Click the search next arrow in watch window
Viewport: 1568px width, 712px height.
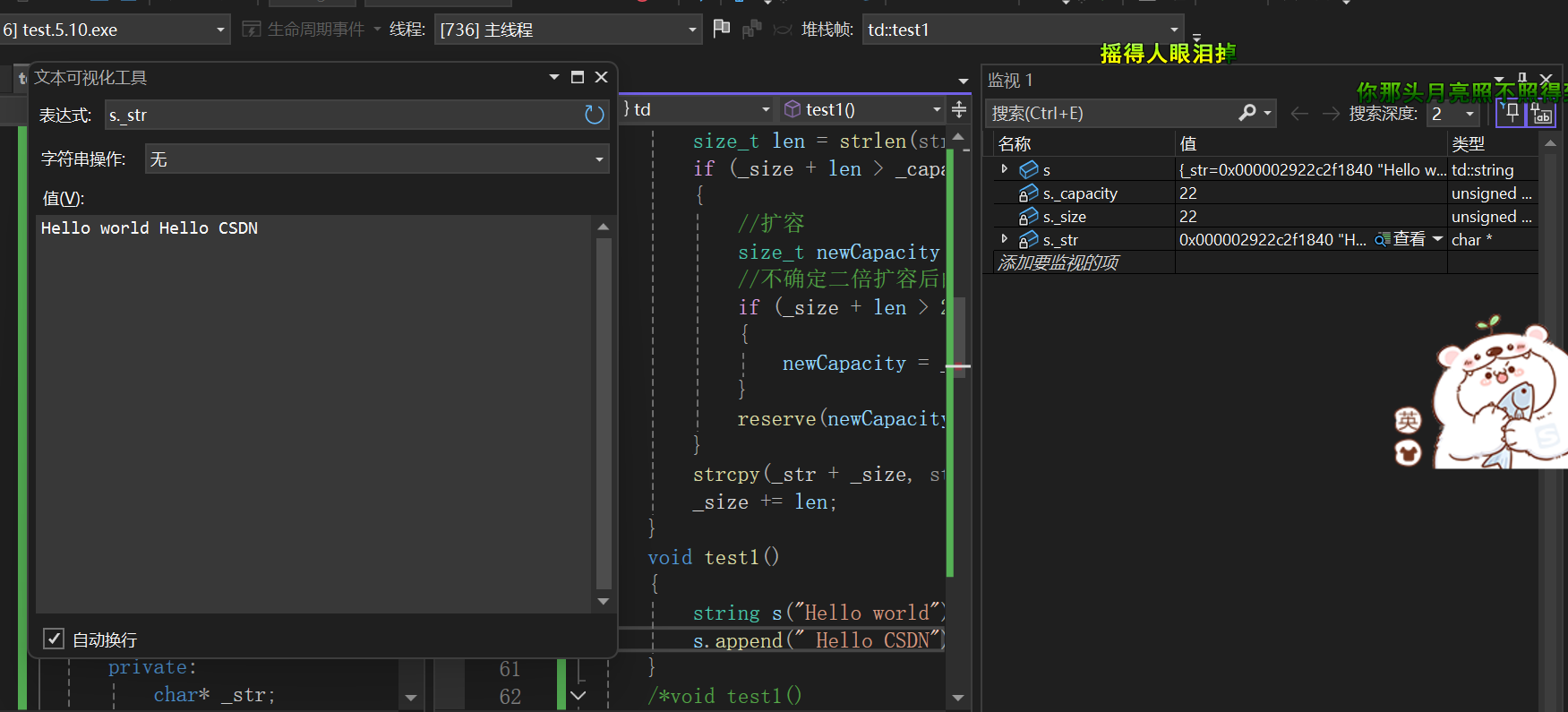(x=1331, y=114)
